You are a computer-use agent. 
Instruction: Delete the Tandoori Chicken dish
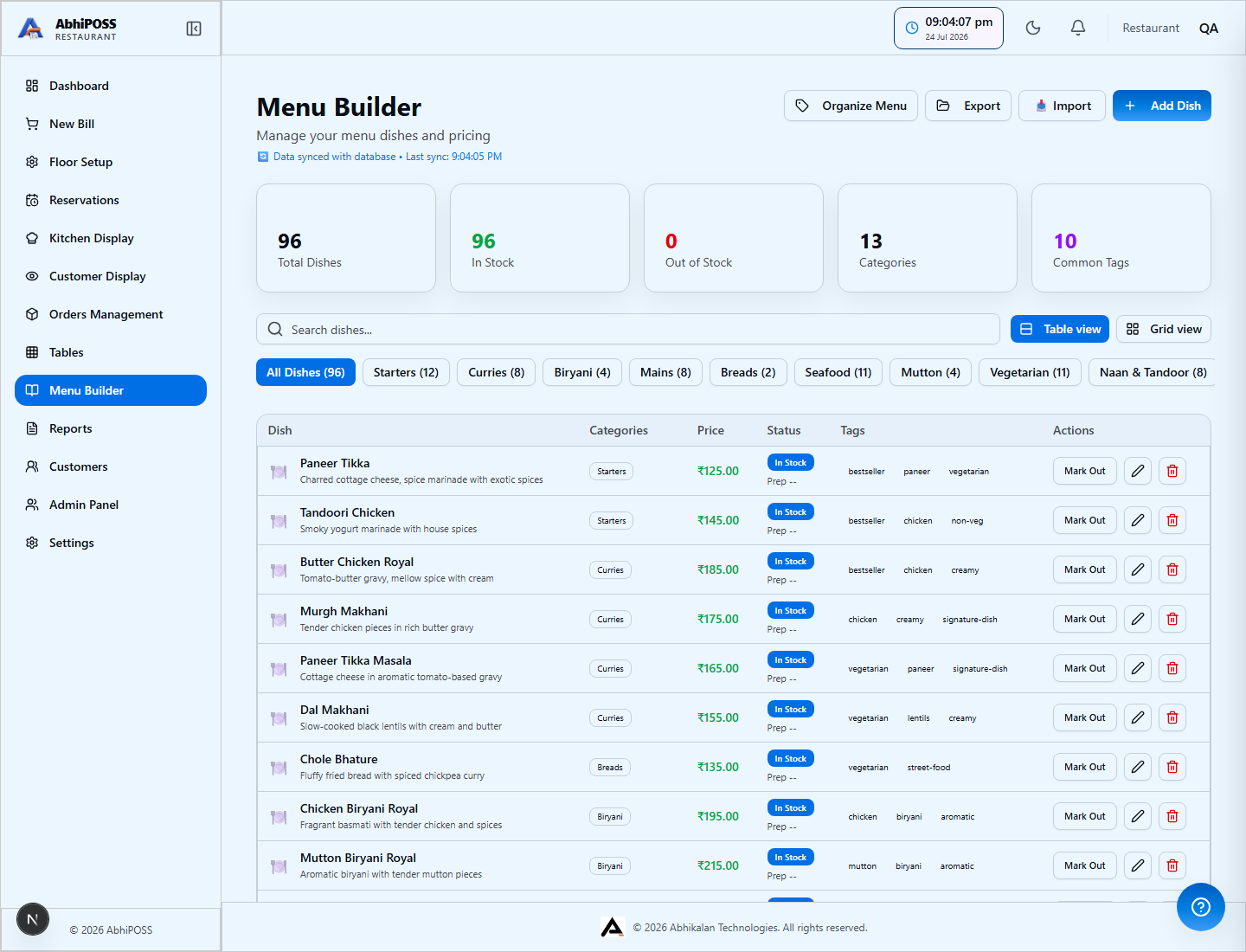[1172, 520]
